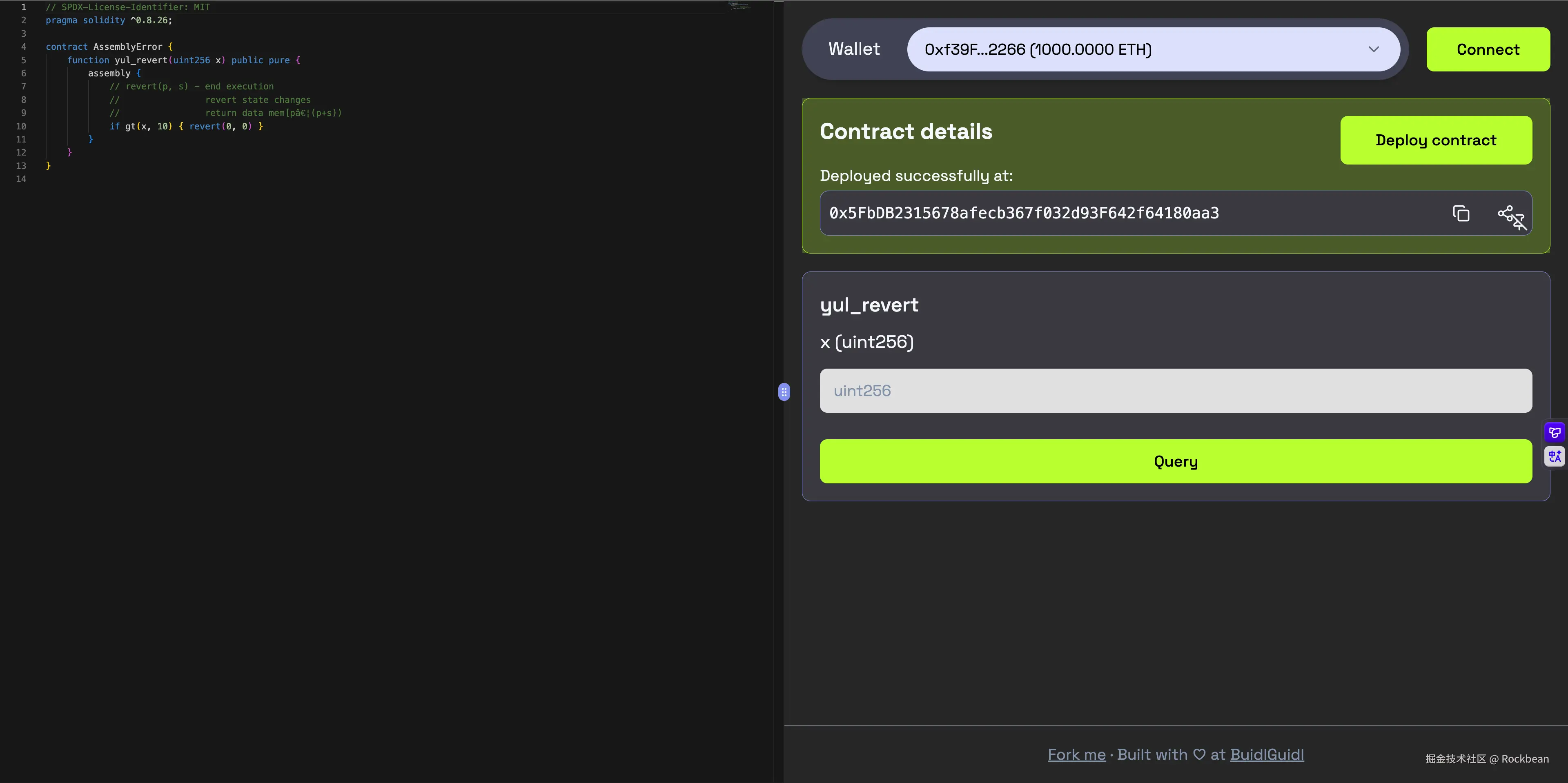Click the translate language icon on the right edge
This screenshot has height=783, width=1568.
click(x=1554, y=456)
